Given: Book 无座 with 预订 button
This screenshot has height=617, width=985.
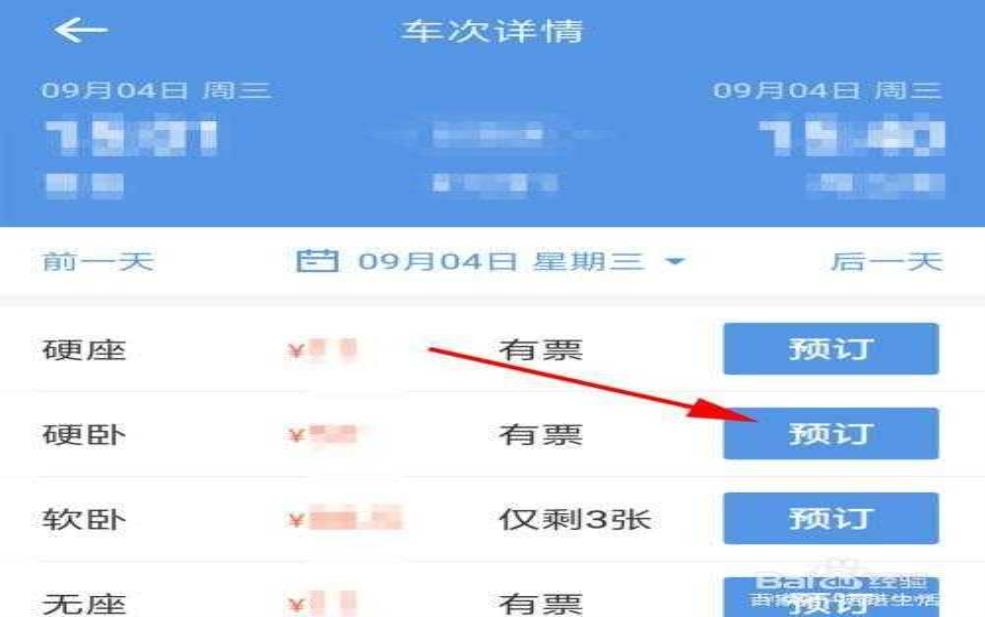Looking at the screenshot, I should click(x=830, y=598).
